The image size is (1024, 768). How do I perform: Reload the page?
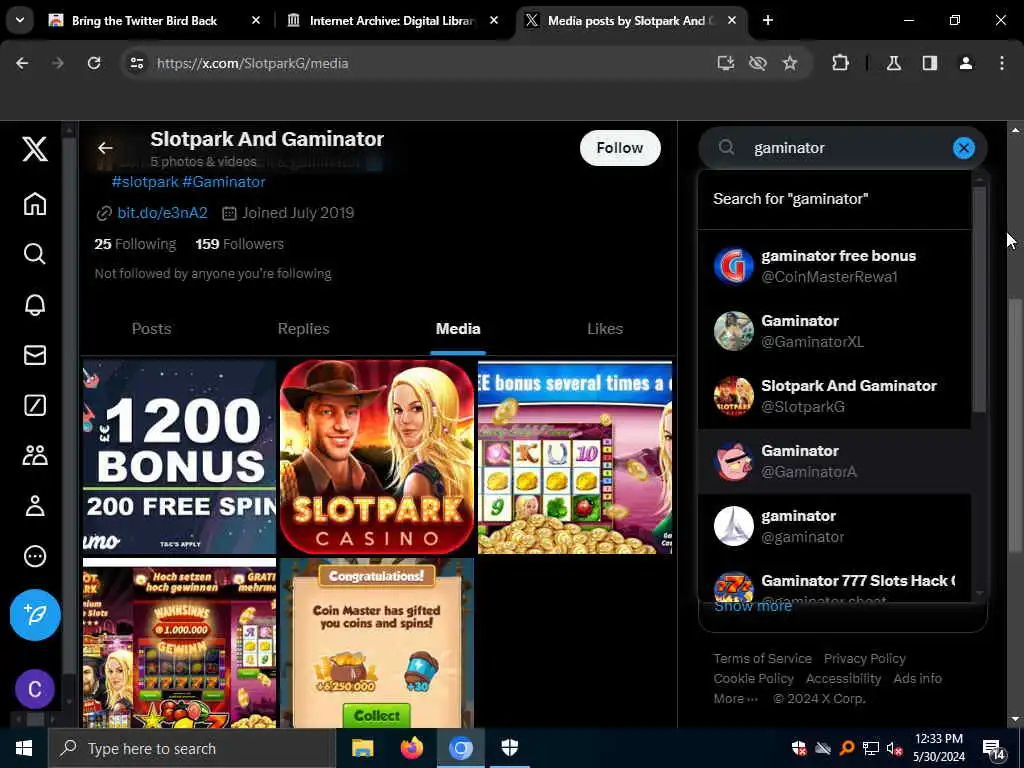[94, 63]
